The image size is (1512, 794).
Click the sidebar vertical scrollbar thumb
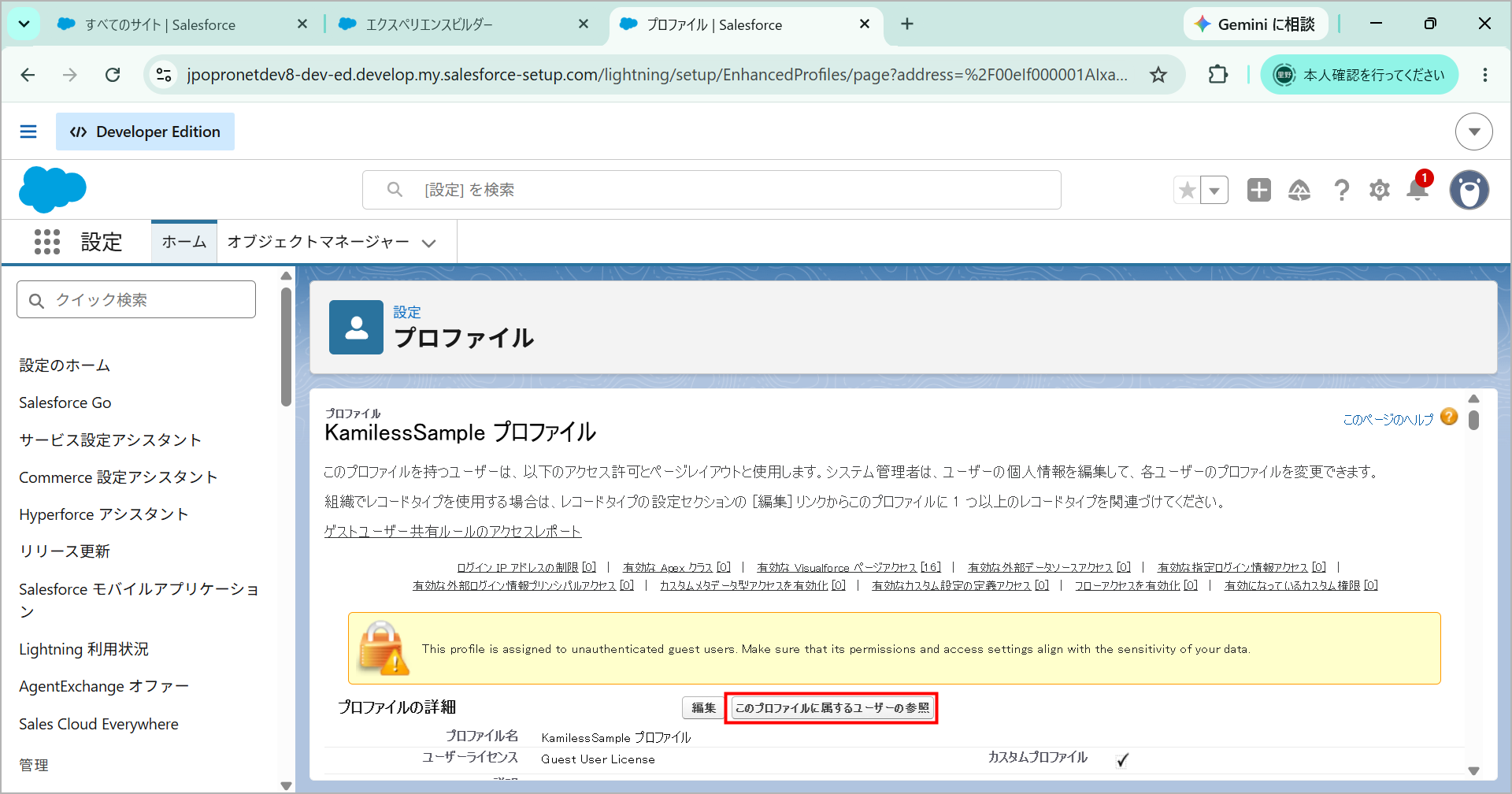coord(286,347)
